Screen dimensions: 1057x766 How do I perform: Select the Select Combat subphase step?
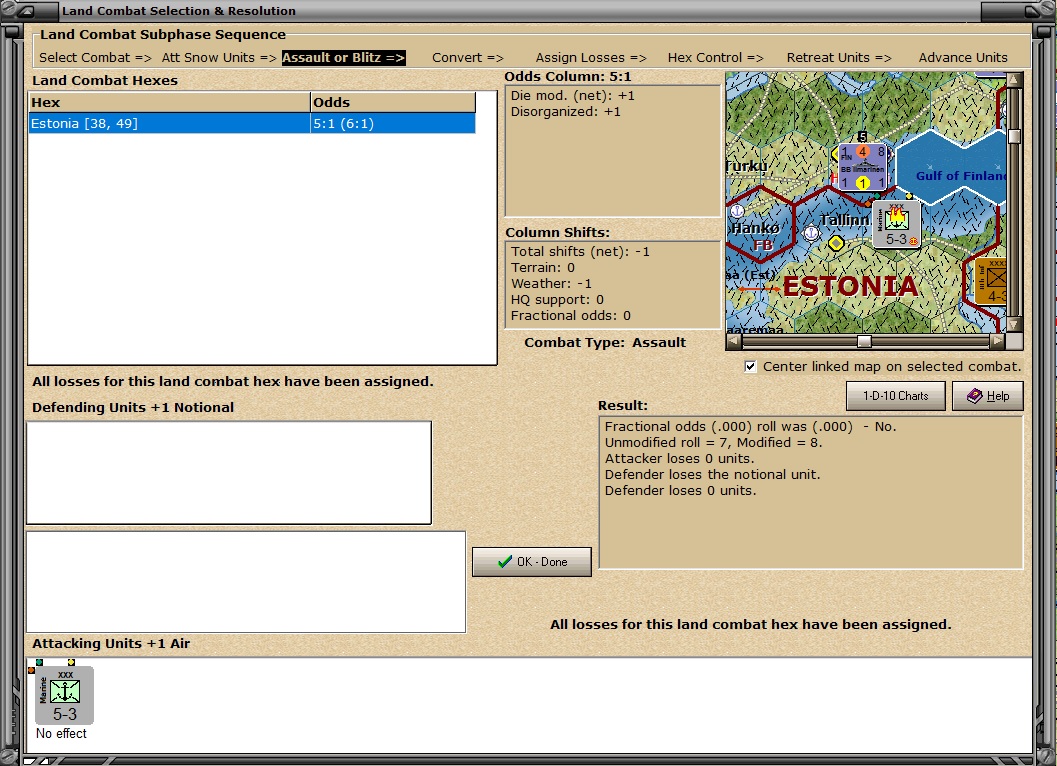pyautogui.click(x=95, y=58)
